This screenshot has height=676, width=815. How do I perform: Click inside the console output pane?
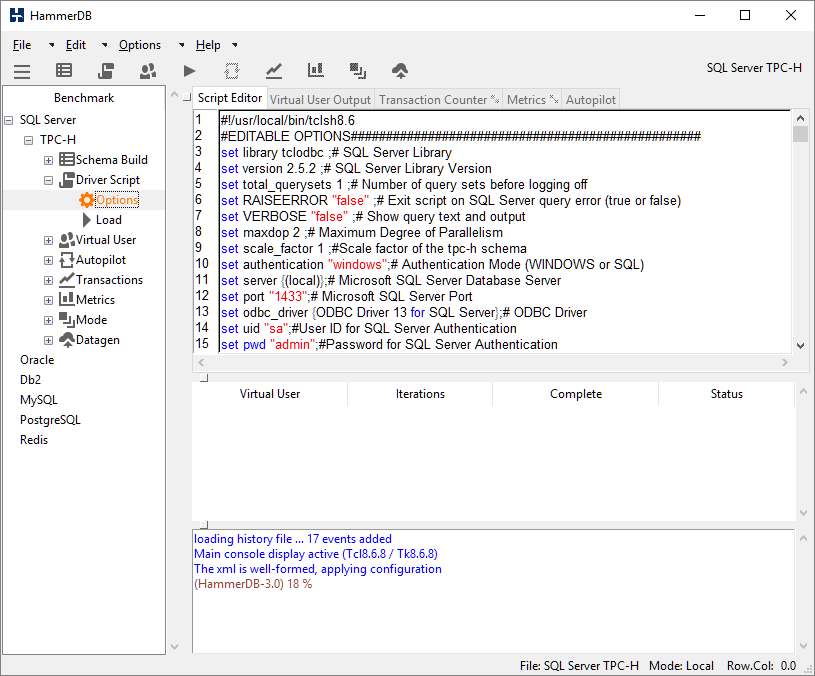pos(493,591)
